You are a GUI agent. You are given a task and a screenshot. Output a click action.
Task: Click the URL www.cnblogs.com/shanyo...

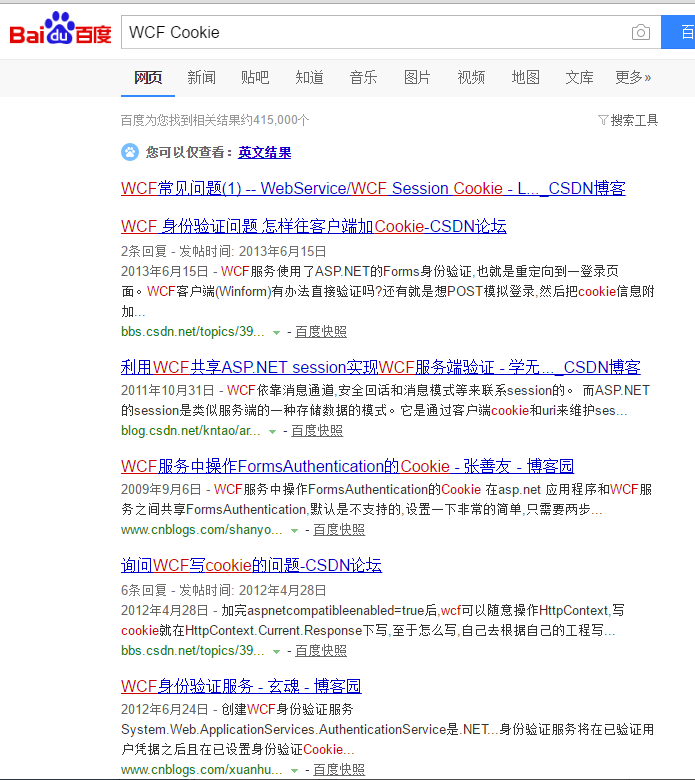pyautogui.click(x=201, y=530)
